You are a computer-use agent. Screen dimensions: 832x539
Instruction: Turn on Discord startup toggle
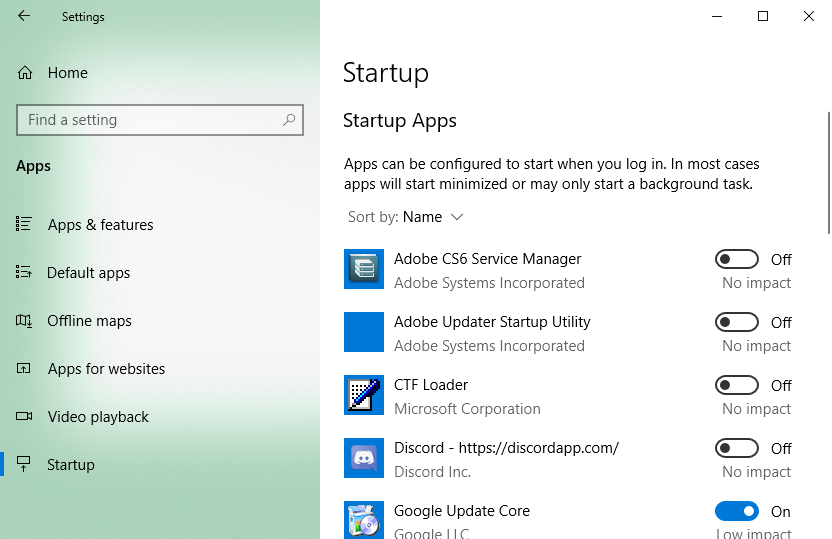[737, 449]
